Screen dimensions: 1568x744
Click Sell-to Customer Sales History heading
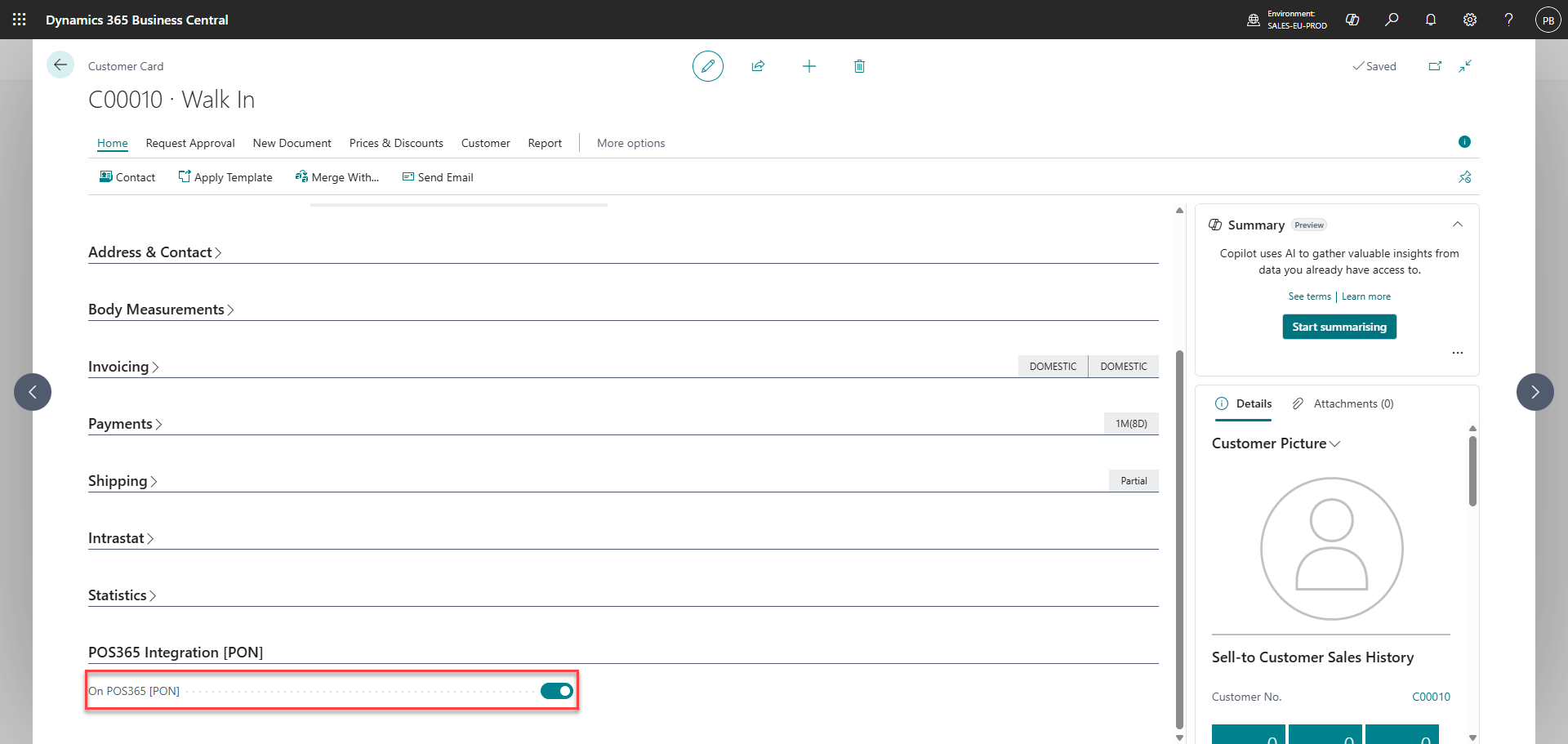1312,657
